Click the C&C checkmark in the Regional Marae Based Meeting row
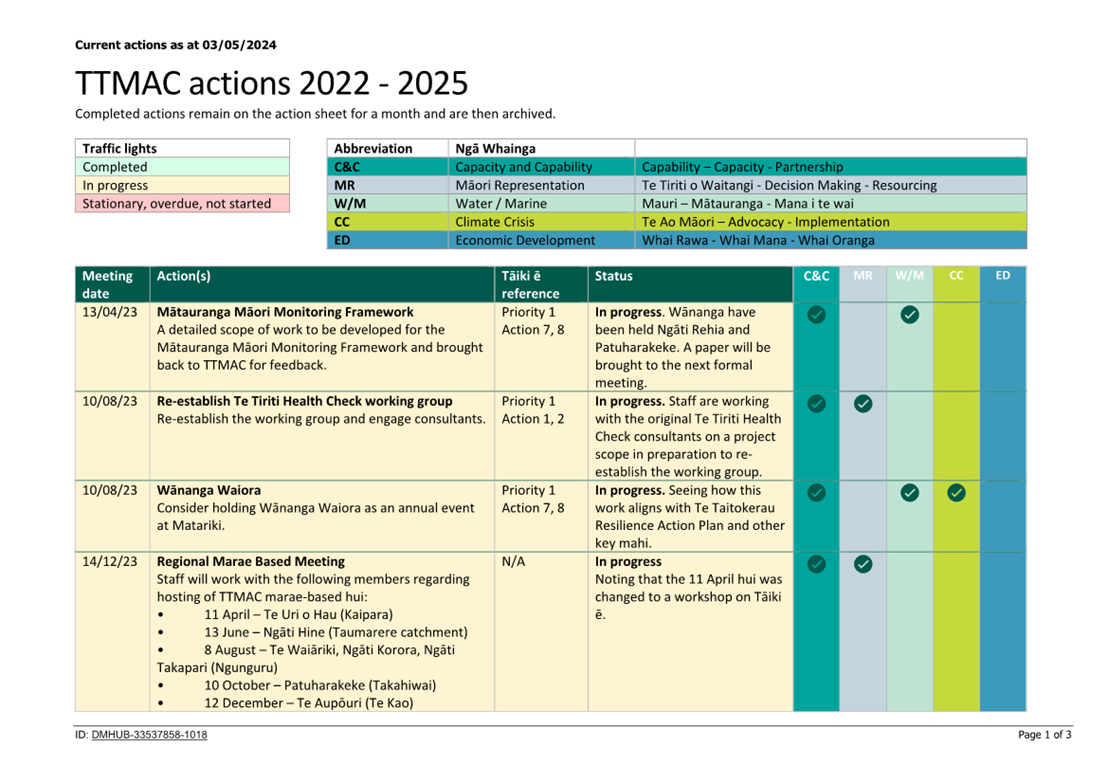 pyautogui.click(x=816, y=564)
